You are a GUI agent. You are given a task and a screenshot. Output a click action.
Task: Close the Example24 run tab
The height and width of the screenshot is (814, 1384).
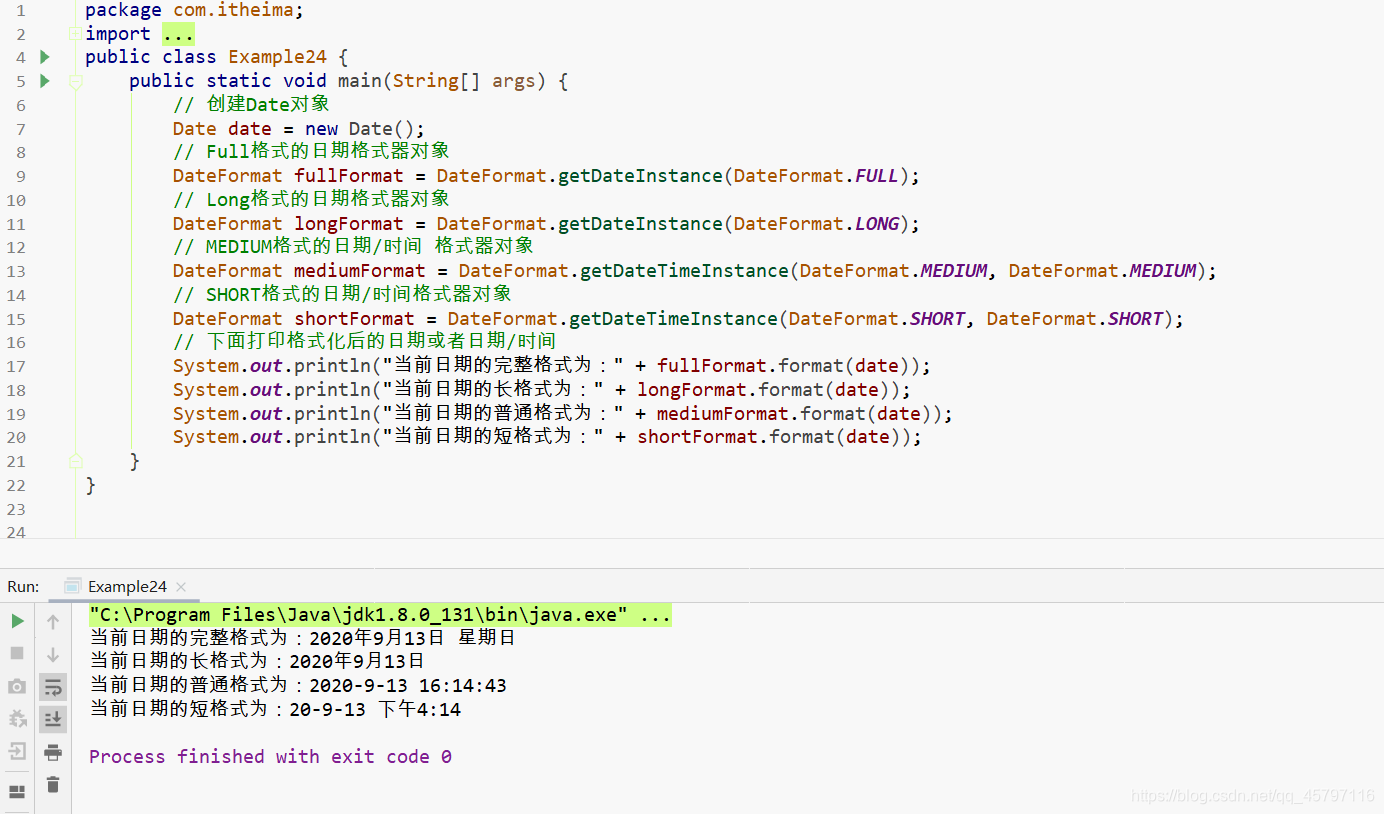(181, 587)
